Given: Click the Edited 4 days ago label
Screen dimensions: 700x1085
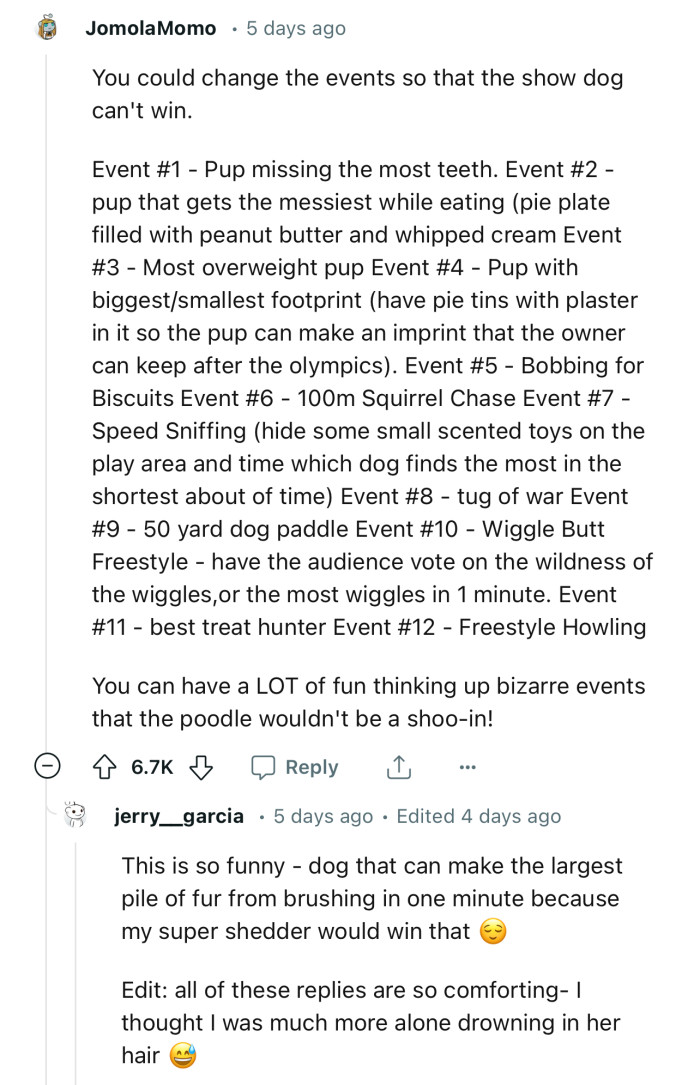Looking at the screenshot, I should (472, 816).
